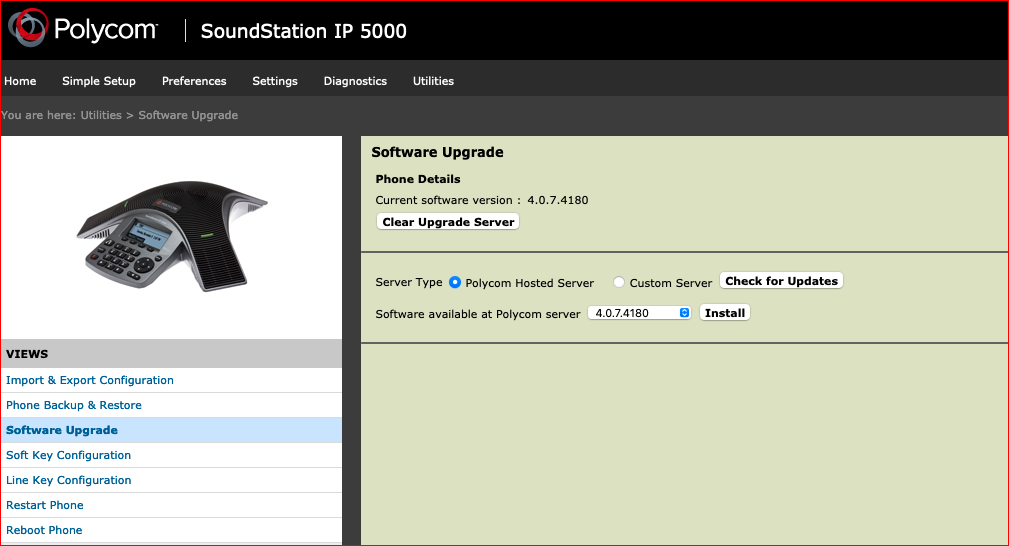1009x546 pixels.
Task: Open the Preferences menu
Action: click(194, 81)
